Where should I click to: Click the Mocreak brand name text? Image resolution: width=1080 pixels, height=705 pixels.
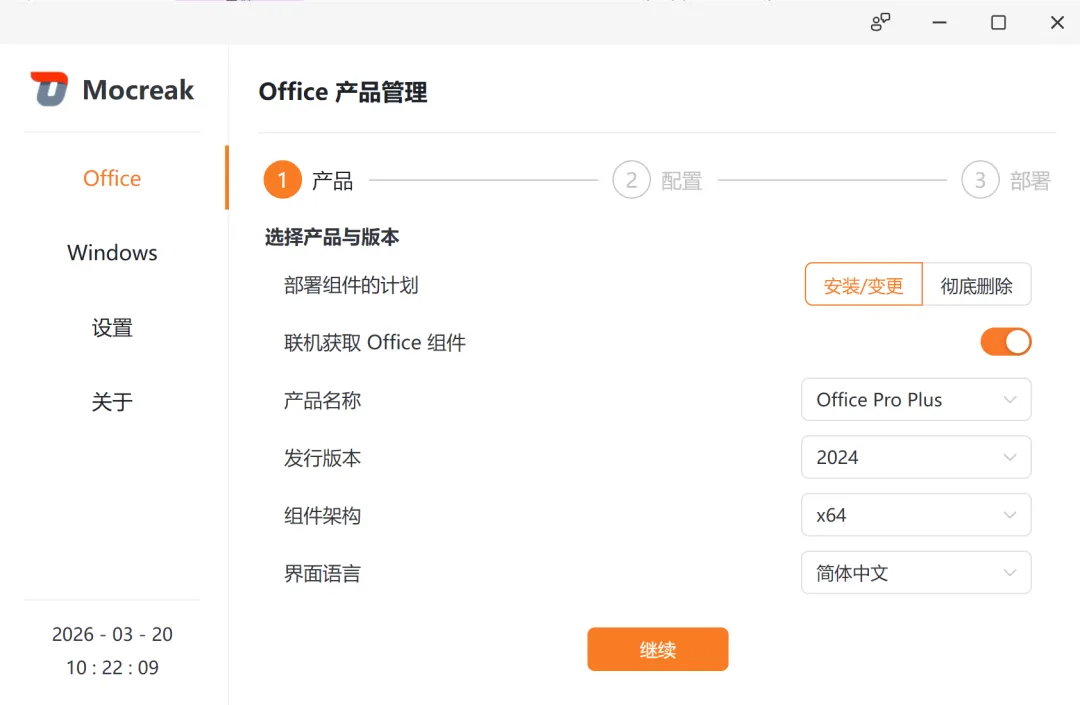(x=138, y=90)
